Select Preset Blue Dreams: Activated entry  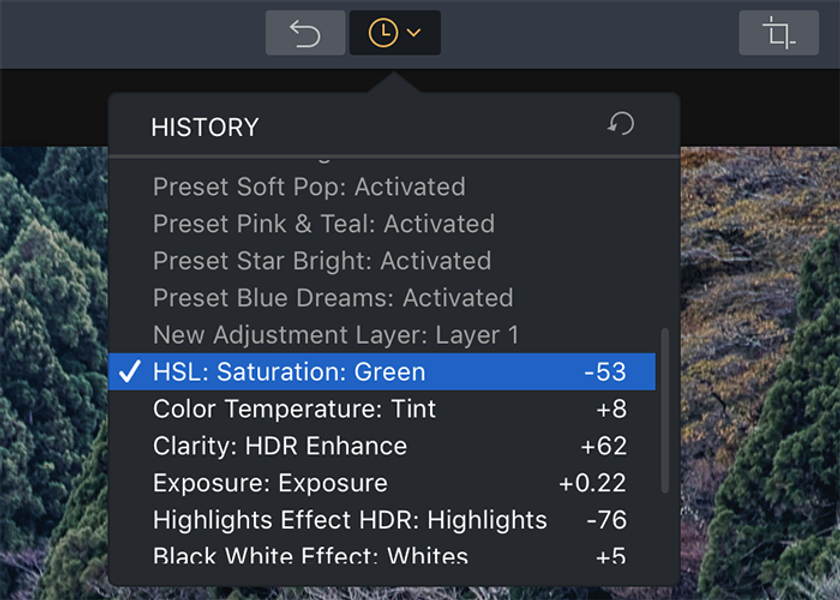pos(382,298)
